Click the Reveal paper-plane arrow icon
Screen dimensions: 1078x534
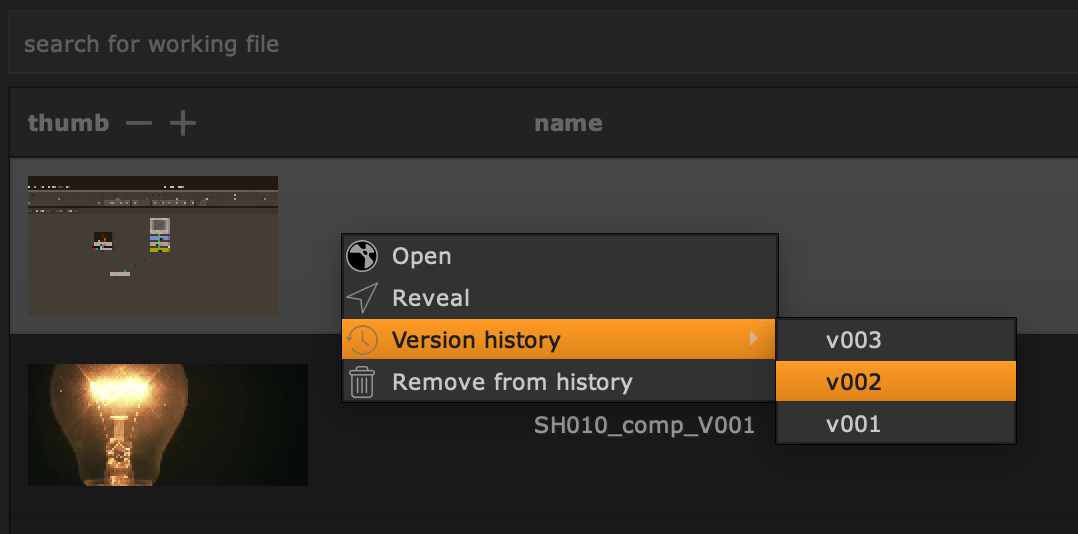(x=361, y=298)
